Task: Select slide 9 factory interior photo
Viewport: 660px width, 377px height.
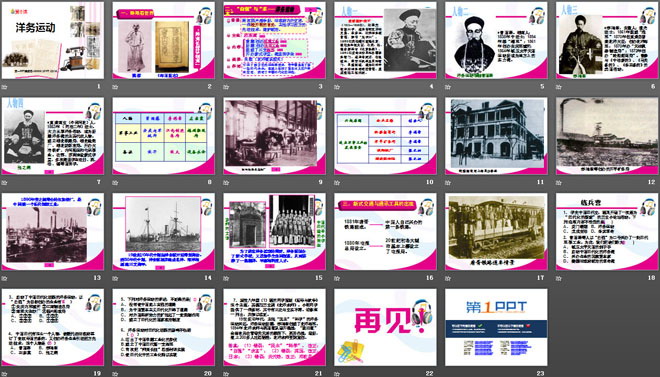Action: pos(274,136)
